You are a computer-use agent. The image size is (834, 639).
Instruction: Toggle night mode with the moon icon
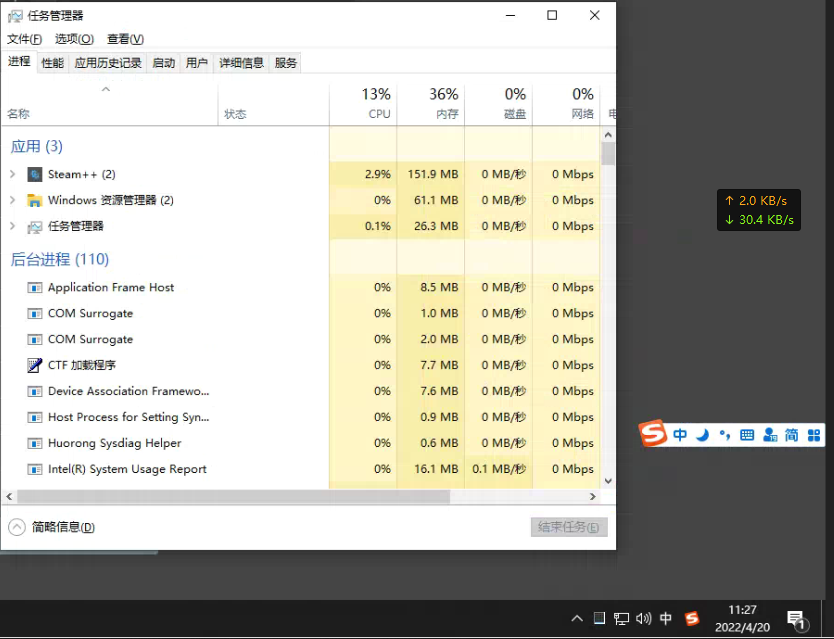pos(703,434)
